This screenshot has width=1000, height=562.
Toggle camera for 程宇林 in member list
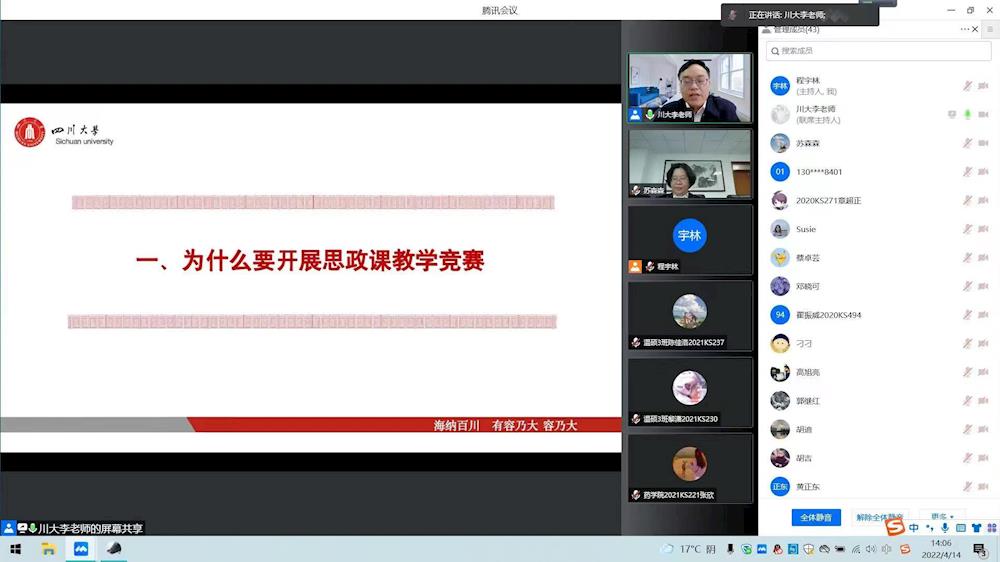983,85
